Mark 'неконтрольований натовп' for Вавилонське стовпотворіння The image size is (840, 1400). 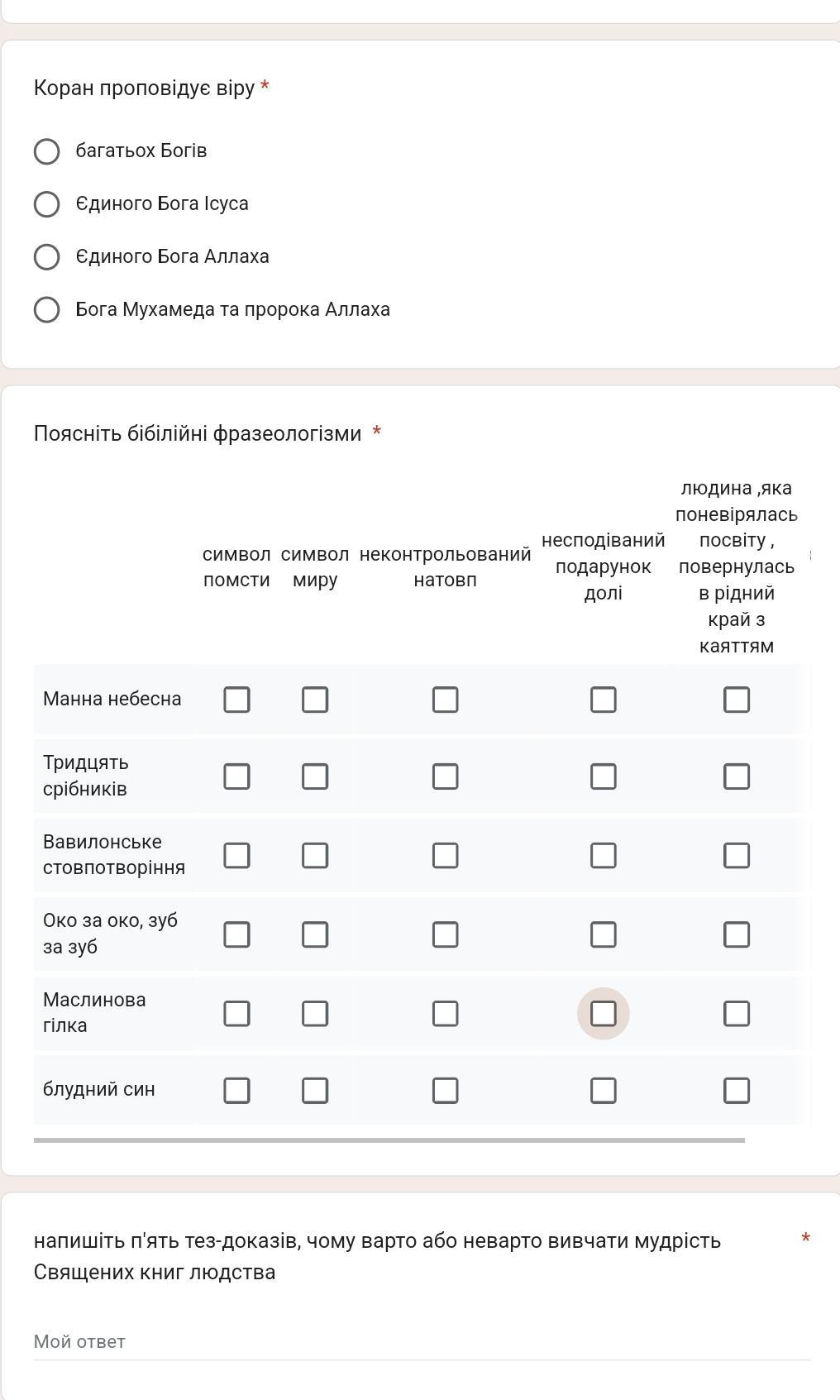point(446,855)
